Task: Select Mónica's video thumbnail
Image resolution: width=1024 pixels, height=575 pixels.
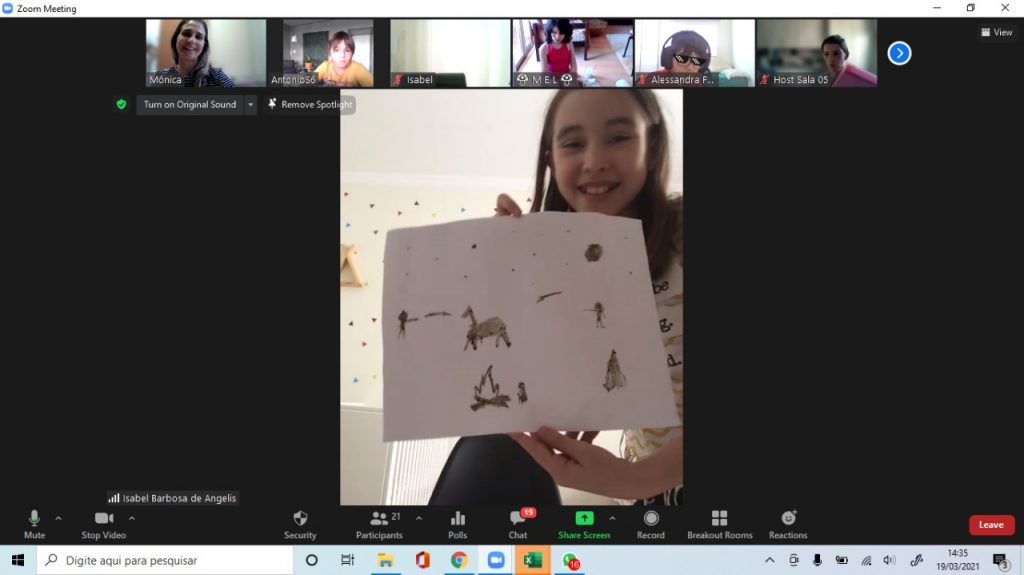Action: click(206, 53)
